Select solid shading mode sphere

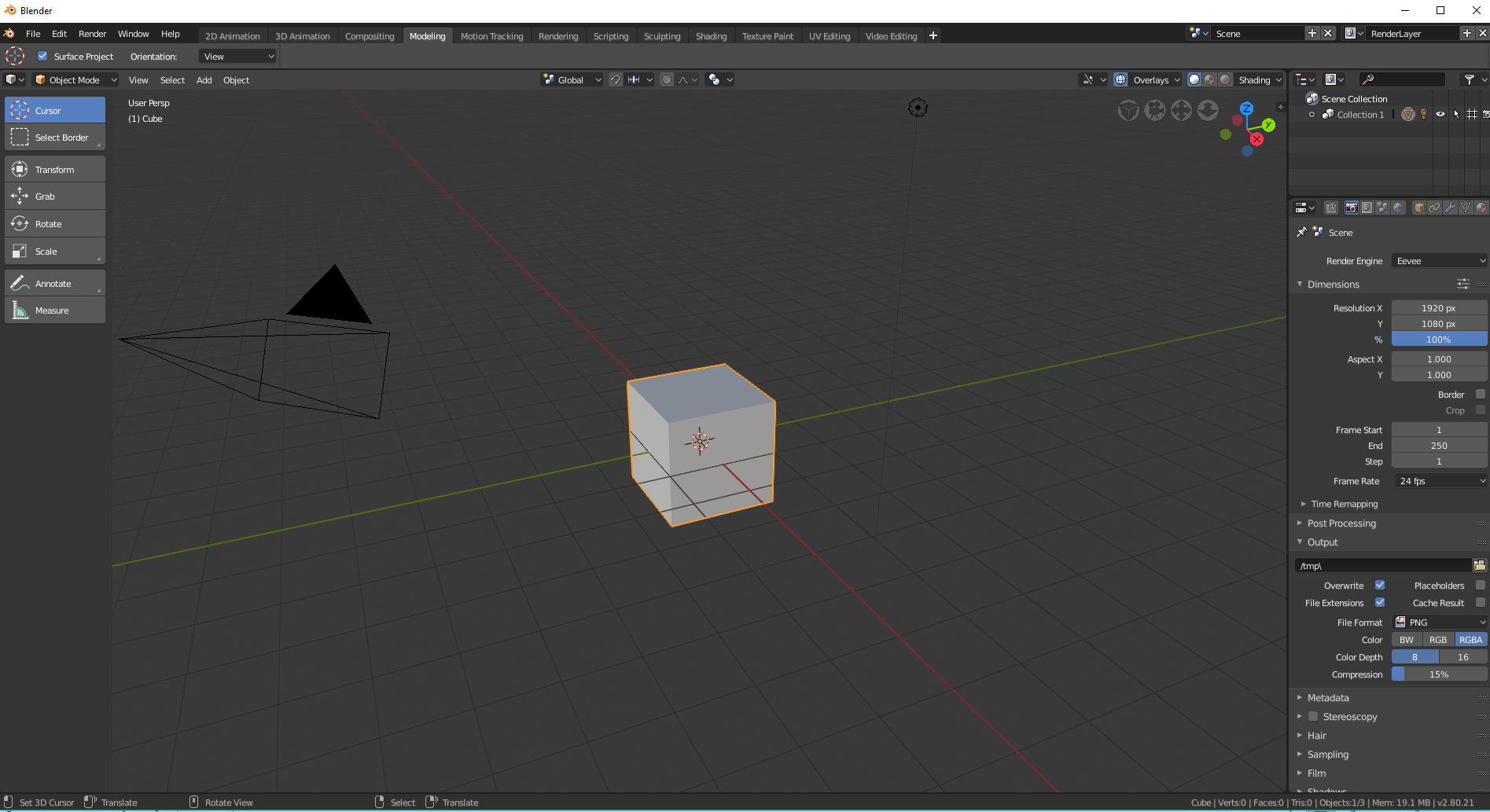pyautogui.click(x=1194, y=79)
